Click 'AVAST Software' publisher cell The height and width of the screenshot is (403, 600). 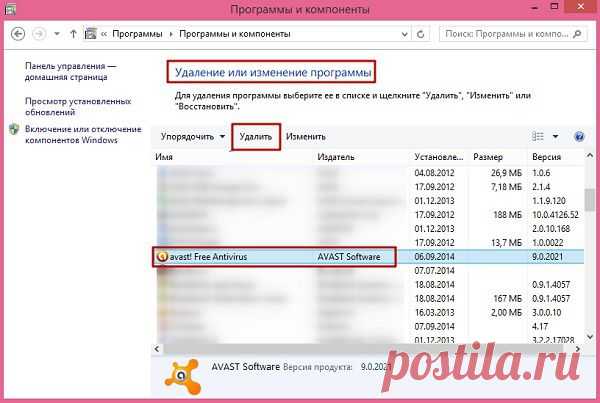[349, 257]
